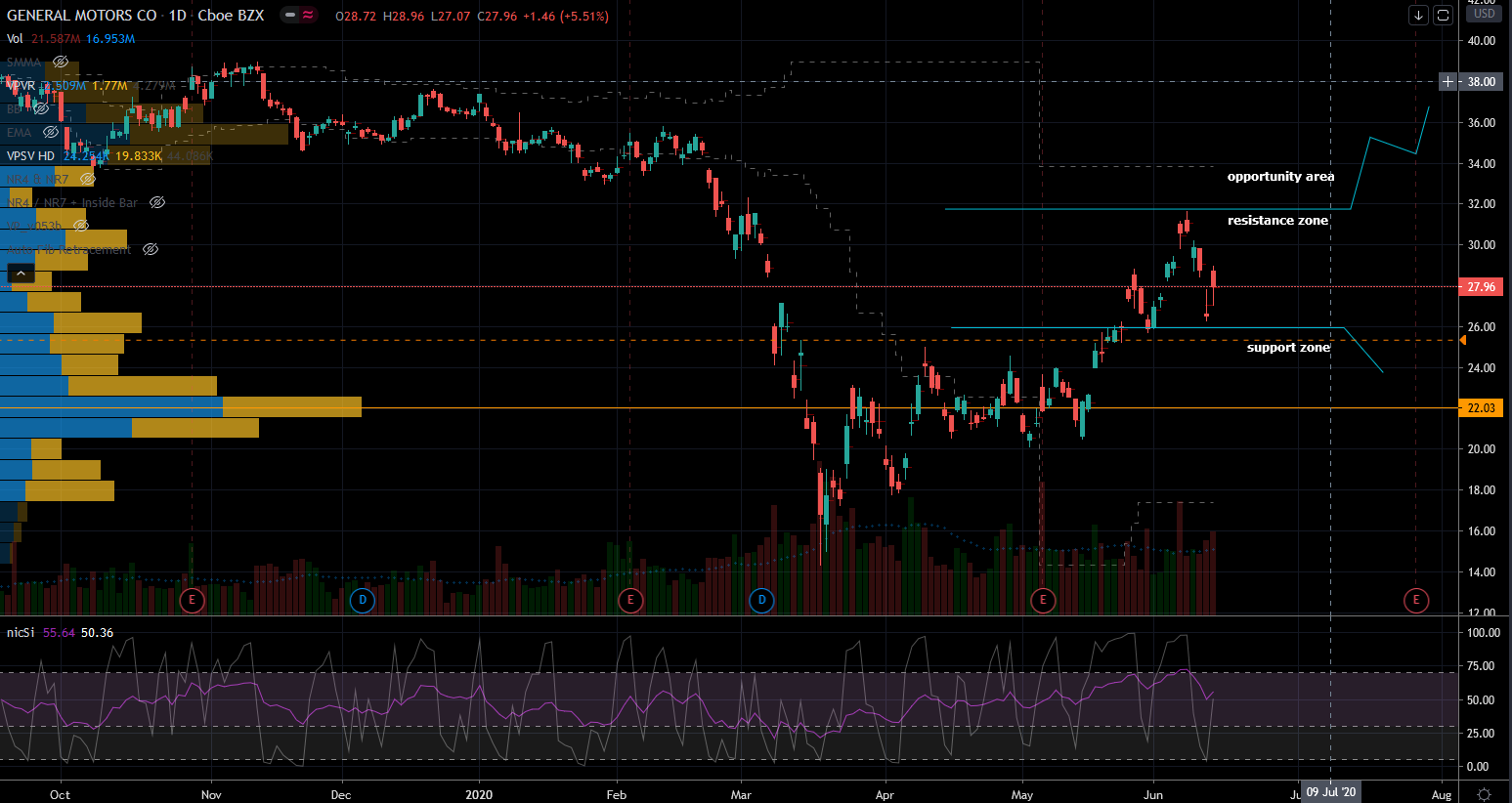The width and height of the screenshot is (1512, 803).
Task: Show the hidden SMMA indicator
Action: point(61,63)
